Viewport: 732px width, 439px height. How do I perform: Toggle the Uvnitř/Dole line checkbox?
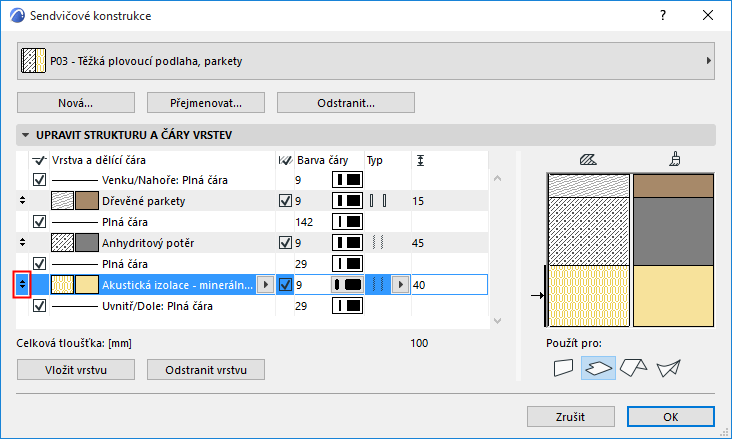[40, 305]
